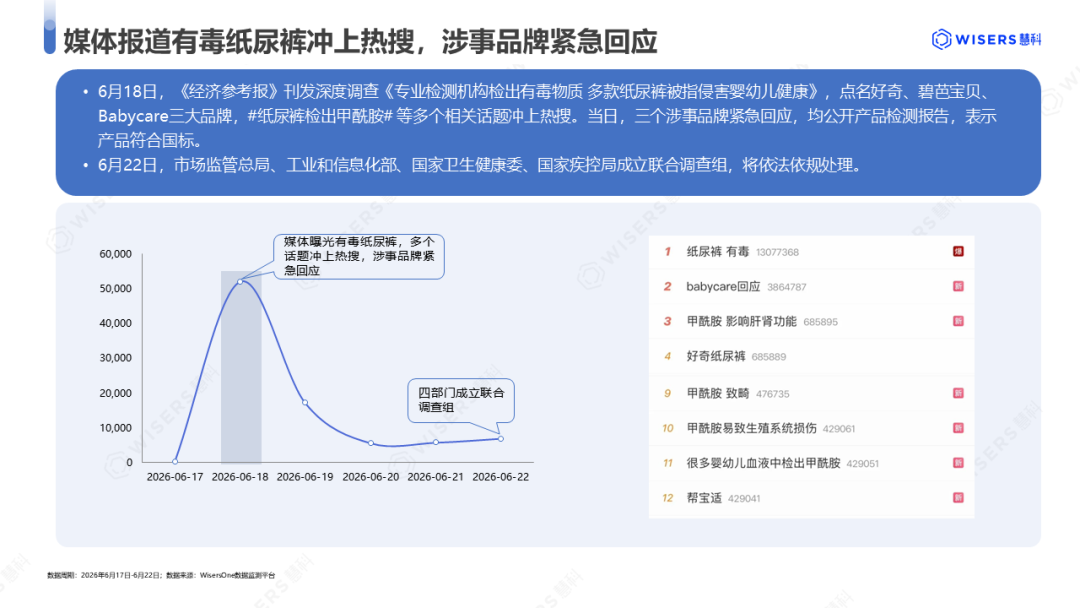The image size is (1080, 608).
Task: Click the callout 四部门成立联合调查组
Action: coord(461,400)
